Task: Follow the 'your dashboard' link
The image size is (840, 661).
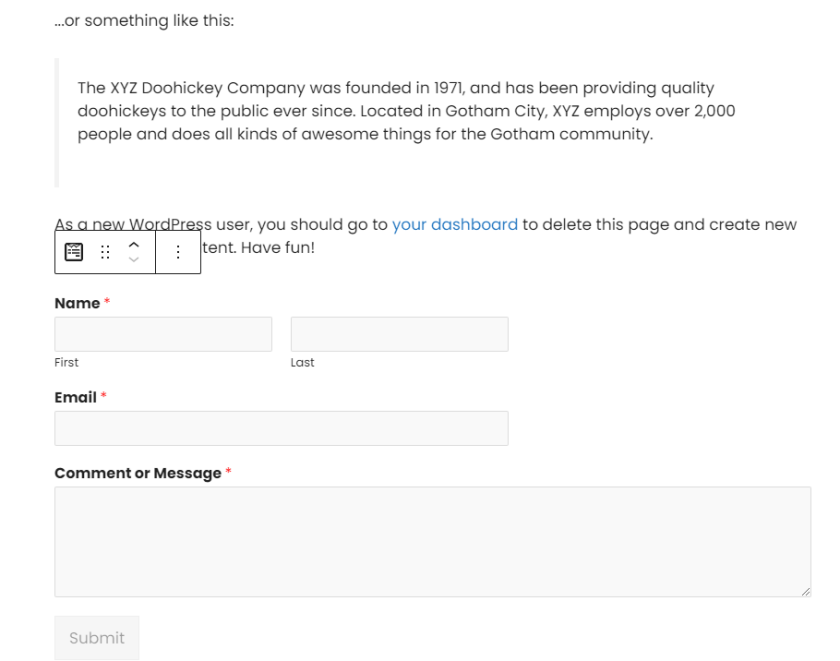Action: point(455,224)
